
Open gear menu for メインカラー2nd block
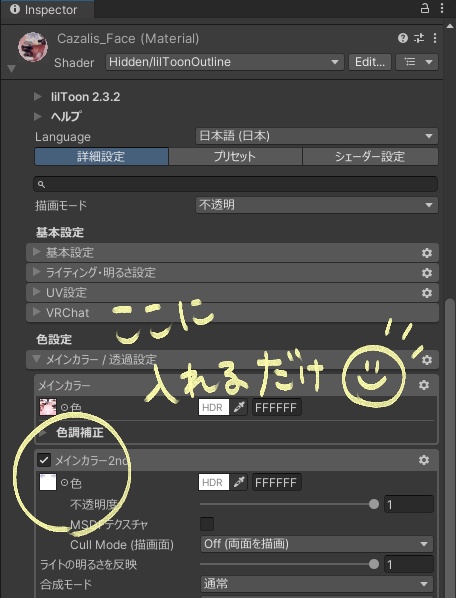point(424,460)
